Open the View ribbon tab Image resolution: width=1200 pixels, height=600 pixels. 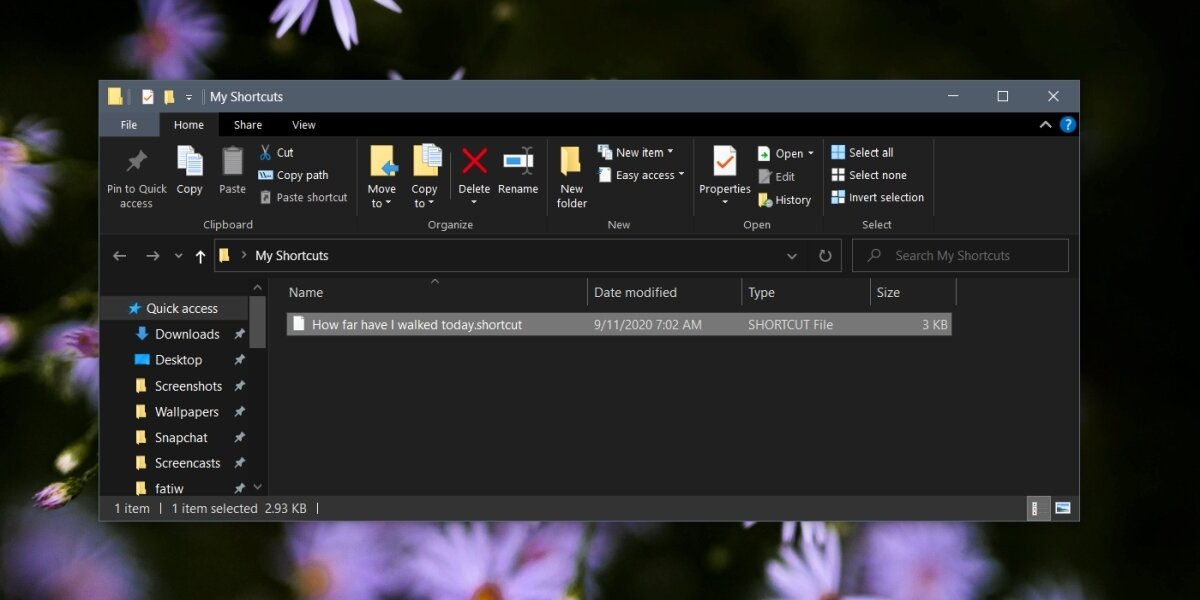[303, 125]
